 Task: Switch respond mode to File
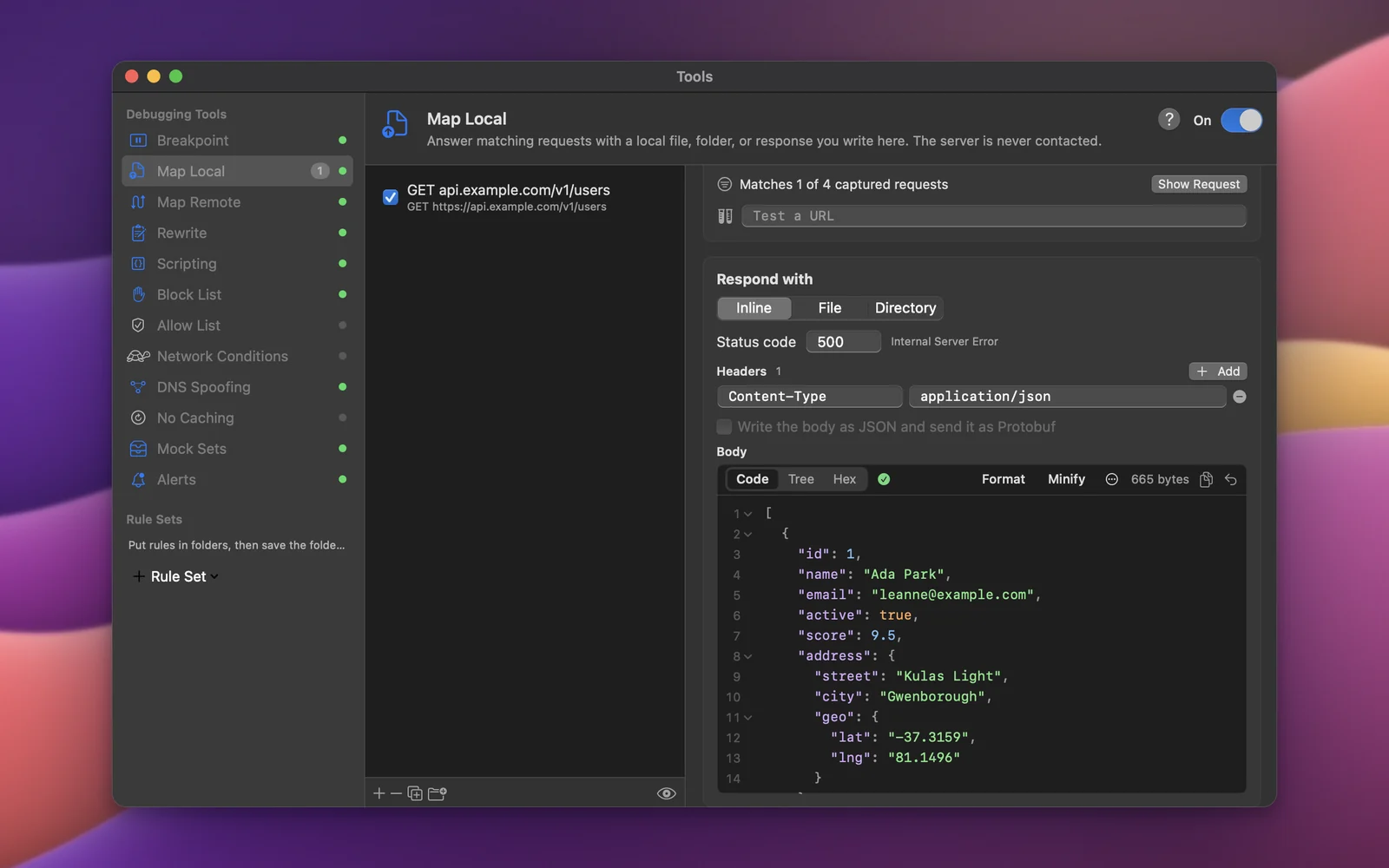[829, 308]
